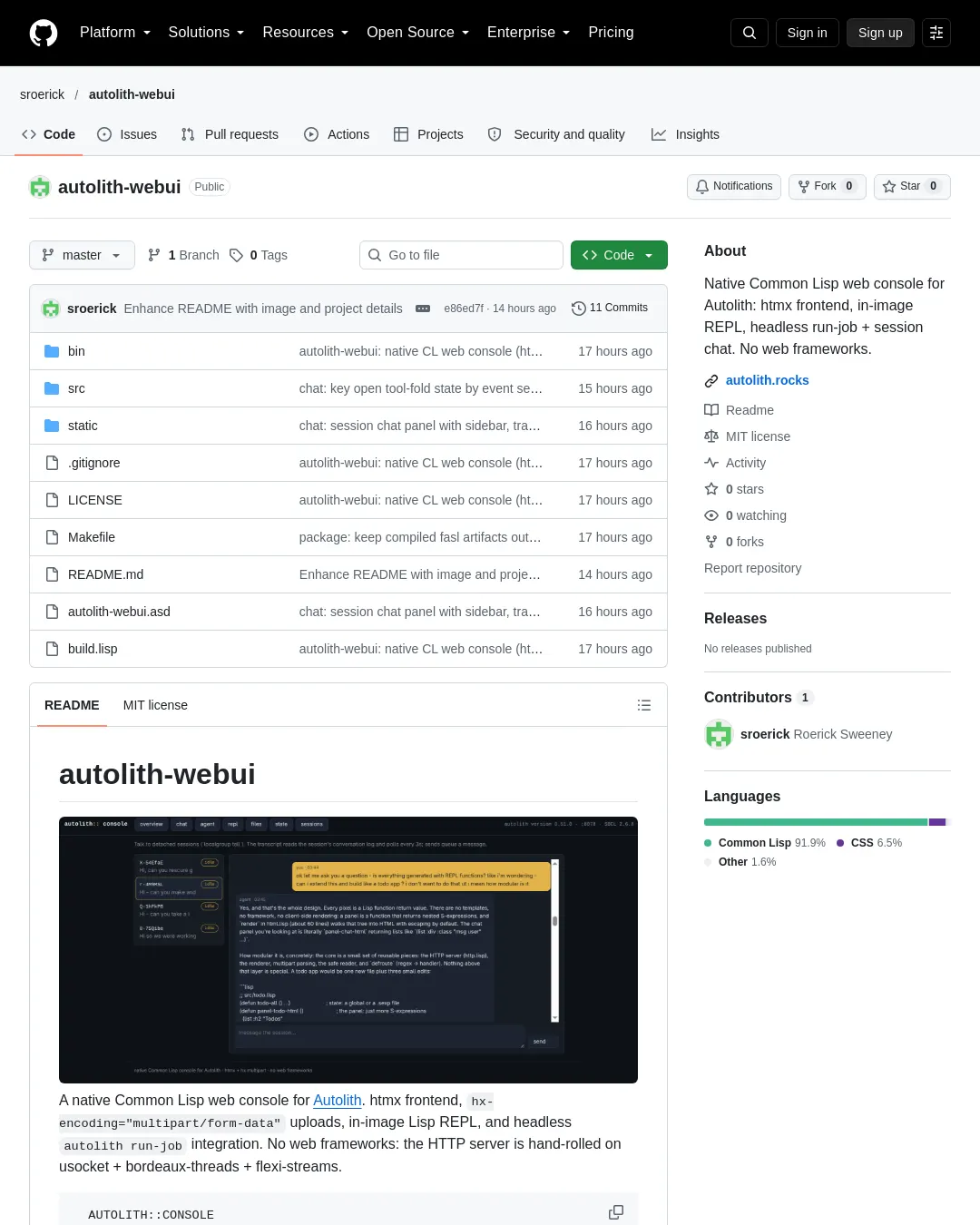Open the Makefile file

point(92,537)
